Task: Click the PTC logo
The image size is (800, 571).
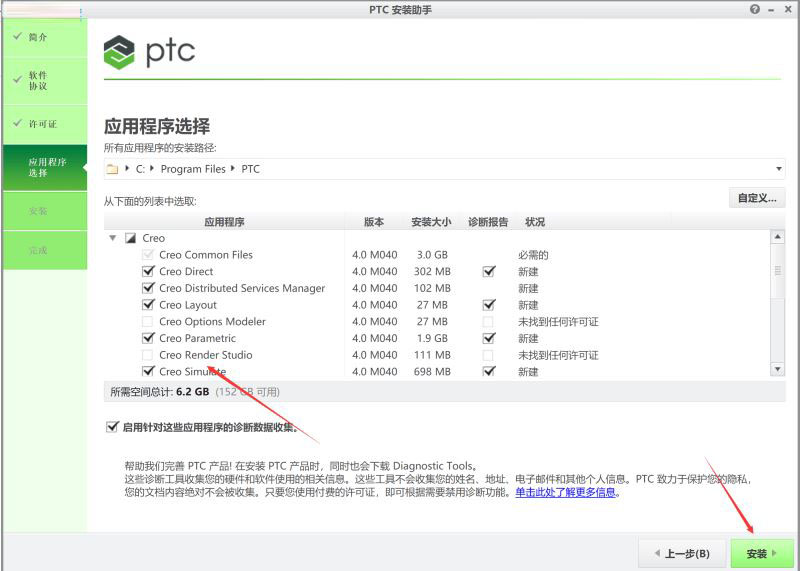Action: pyautogui.click(x=149, y=52)
